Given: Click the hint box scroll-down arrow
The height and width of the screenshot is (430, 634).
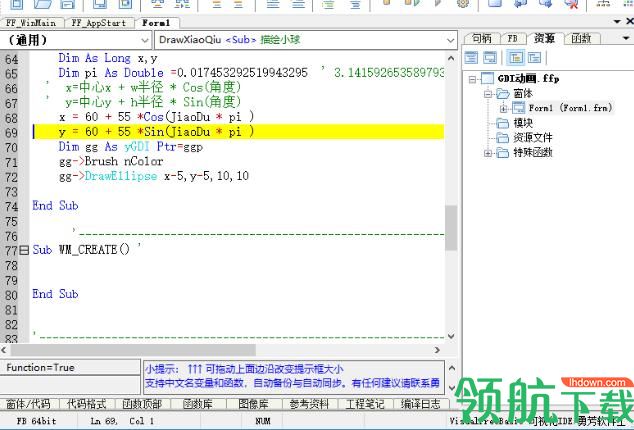Looking at the screenshot, I should tap(452, 388).
